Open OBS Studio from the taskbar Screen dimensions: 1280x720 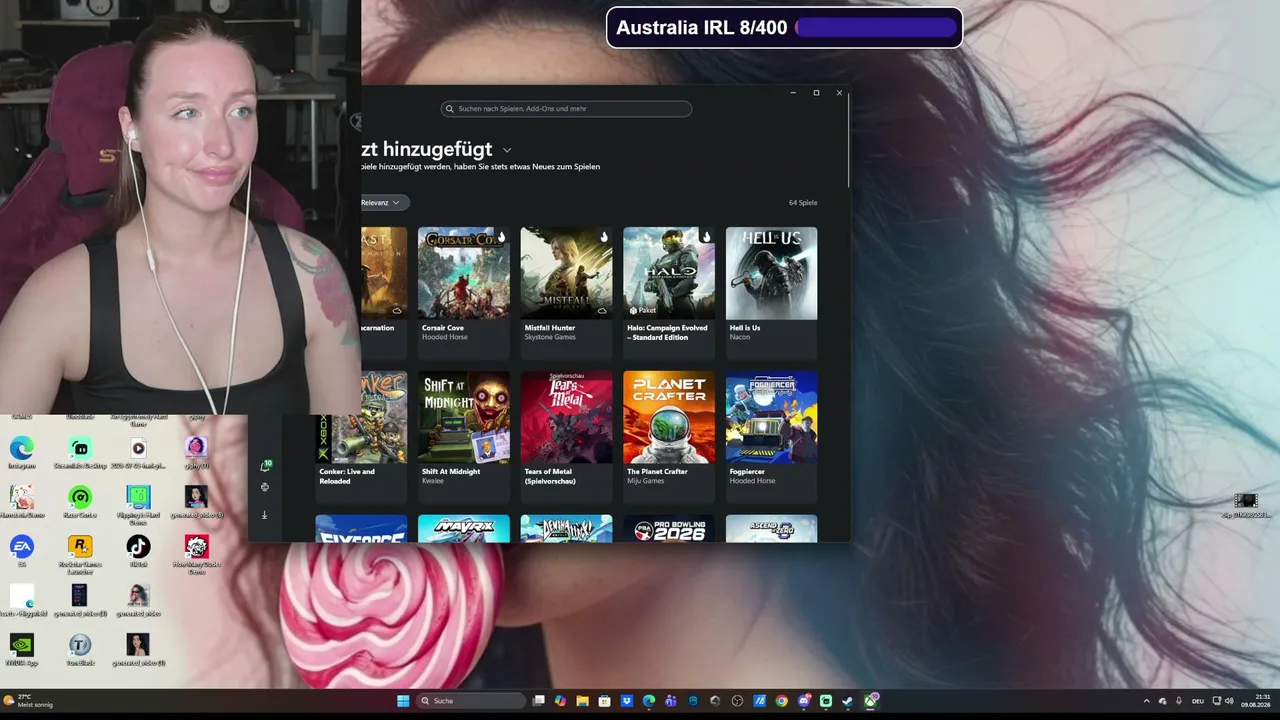pos(738,701)
